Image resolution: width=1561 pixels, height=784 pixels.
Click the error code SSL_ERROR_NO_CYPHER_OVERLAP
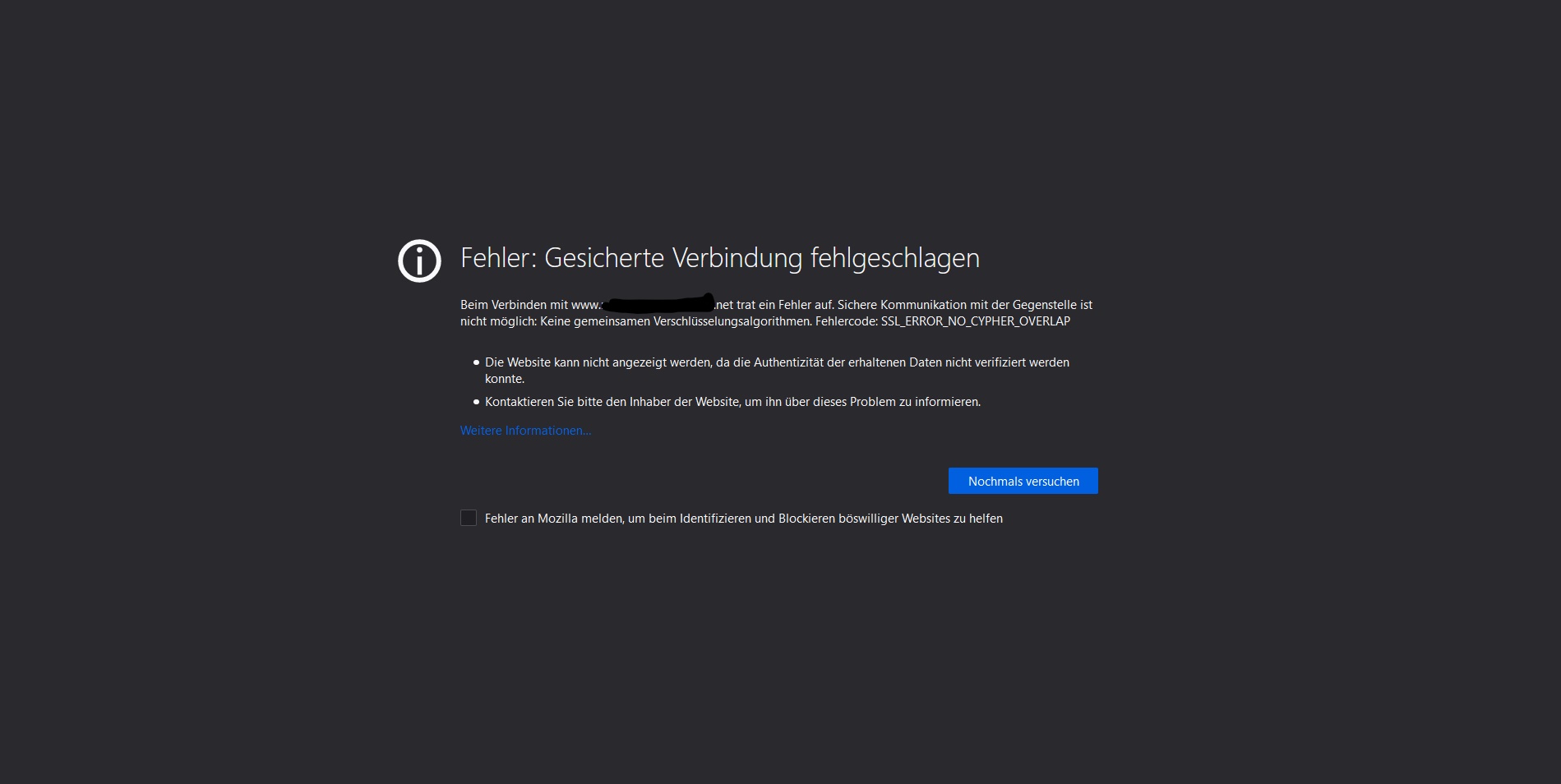pyautogui.click(x=976, y=321)
